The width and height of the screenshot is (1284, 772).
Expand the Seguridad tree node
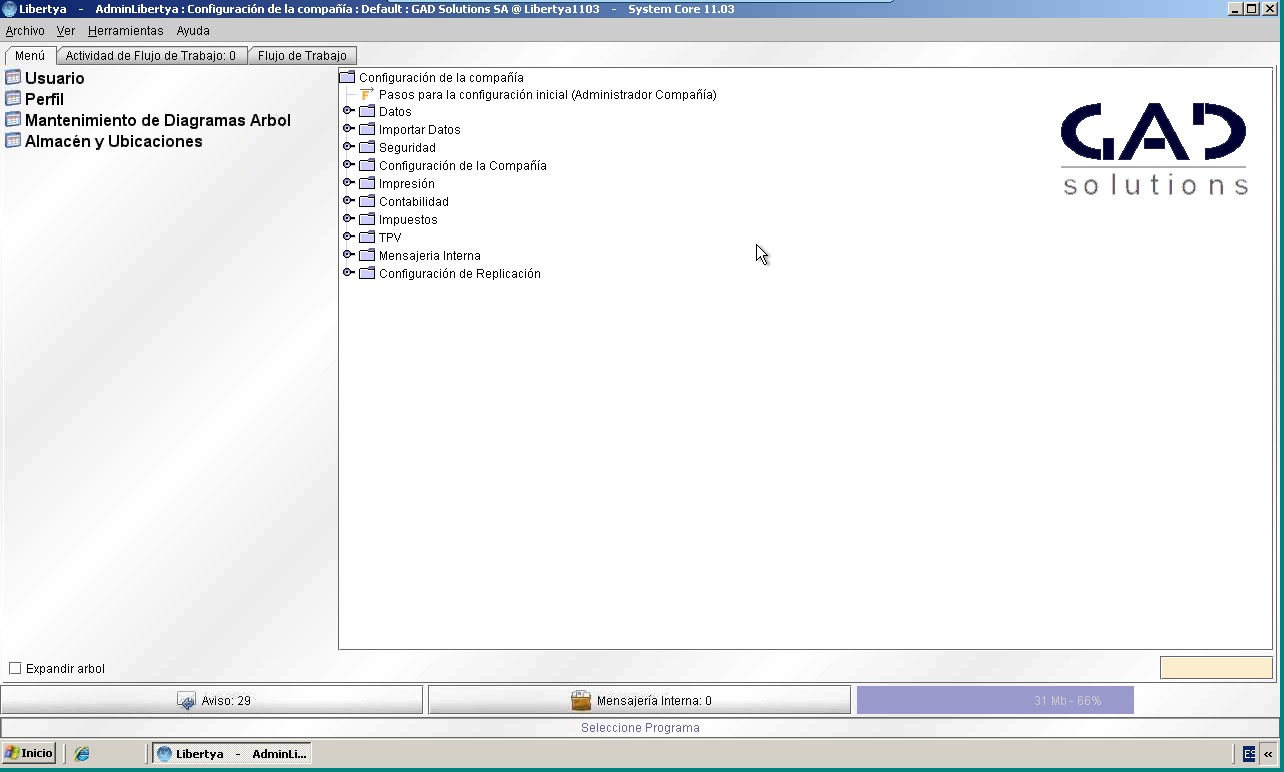coord(348,147)
